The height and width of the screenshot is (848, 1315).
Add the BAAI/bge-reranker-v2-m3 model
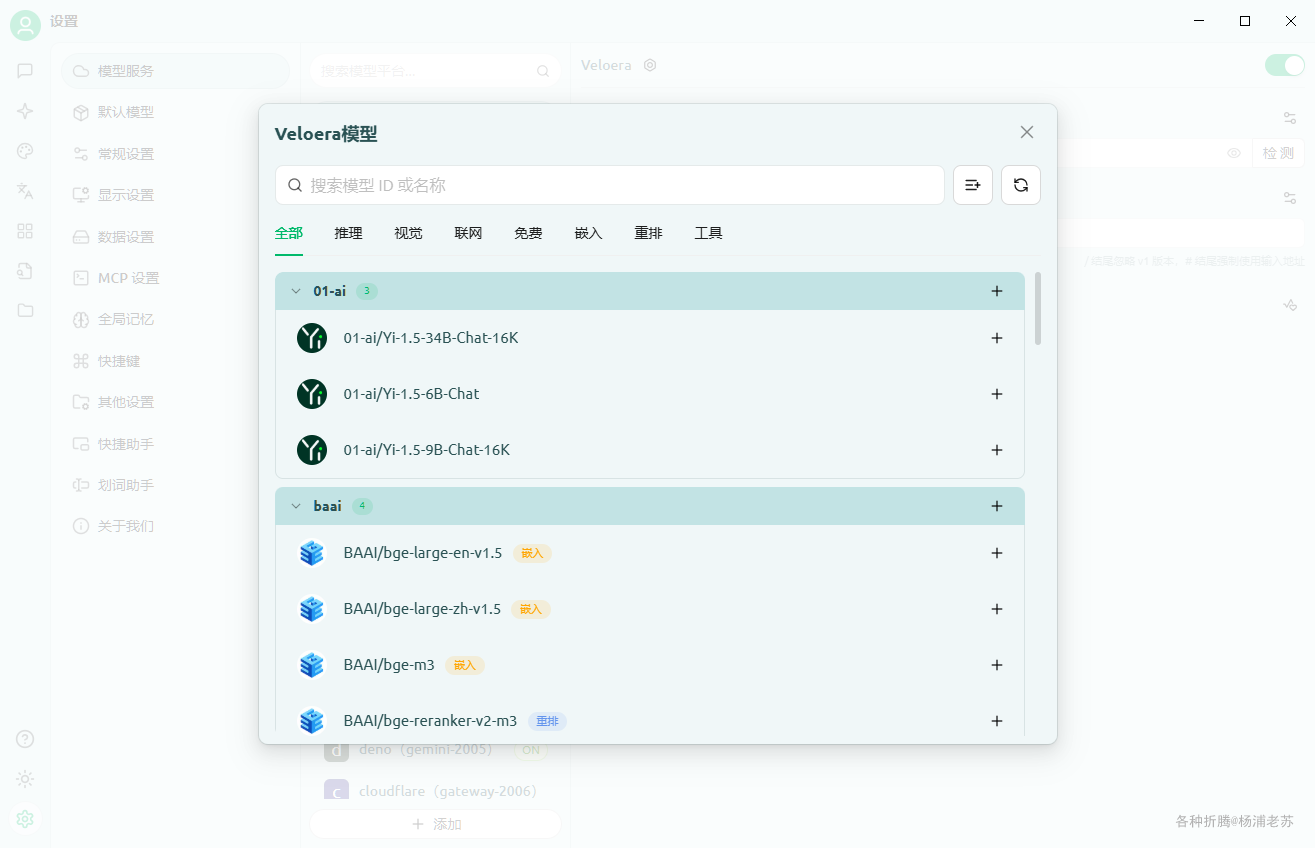pos(996,721)
